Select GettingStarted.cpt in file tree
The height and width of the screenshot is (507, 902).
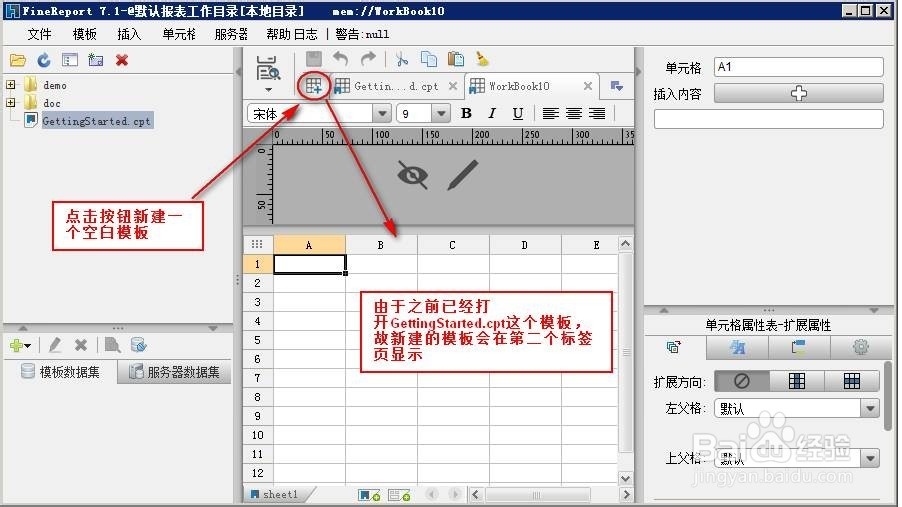(x=96, y=121)
